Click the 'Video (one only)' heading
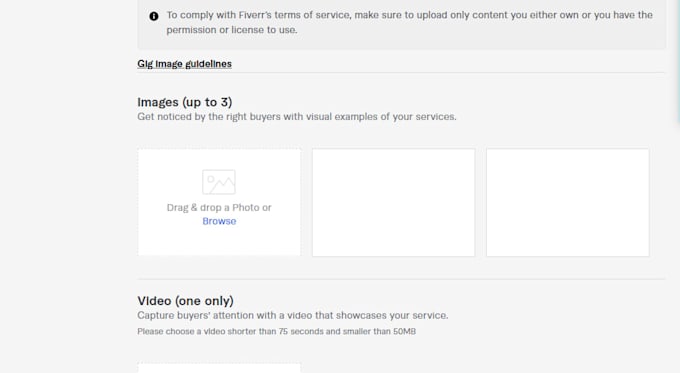Screen dimensions: 680x373 (x=186, y=301)
